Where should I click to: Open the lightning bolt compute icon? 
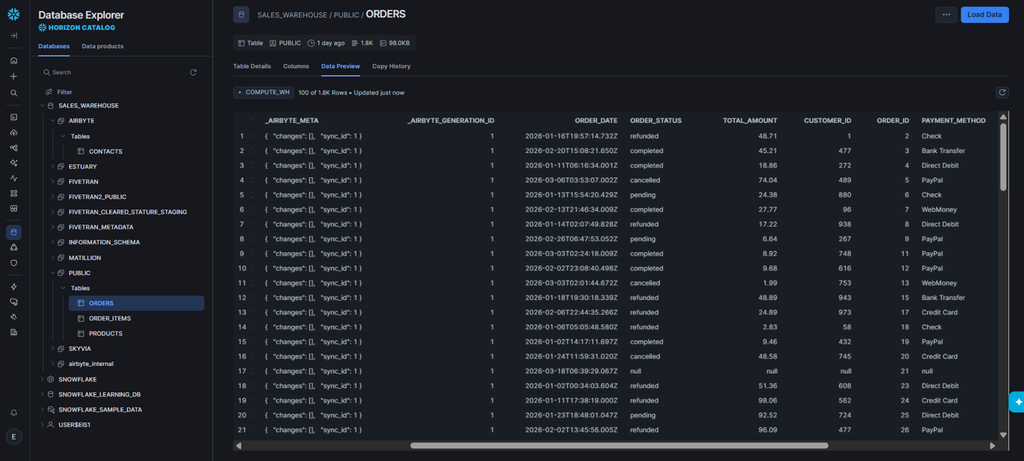[14, 287]
